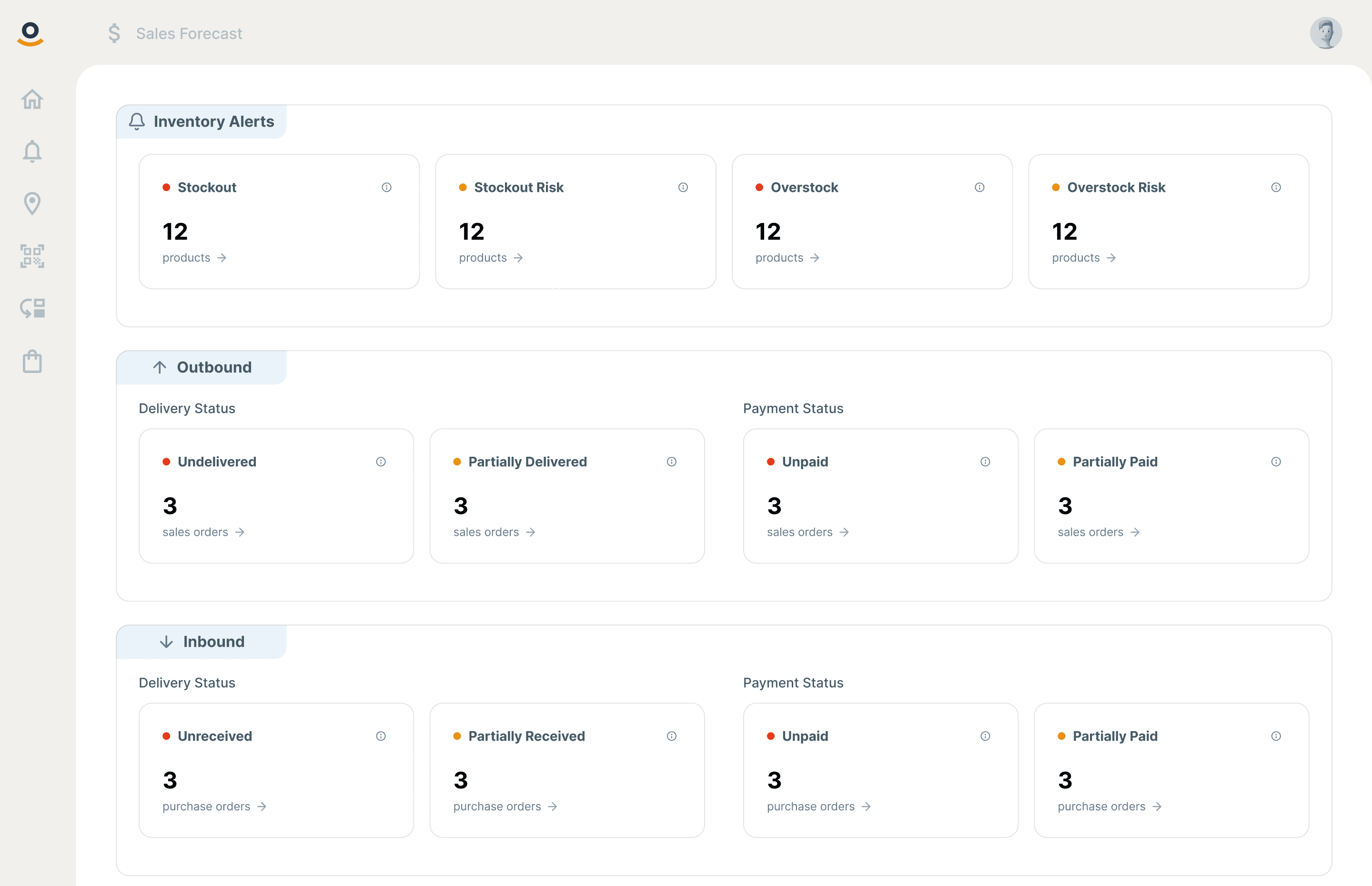Open the location pin sidebar icon

(32, 203)
